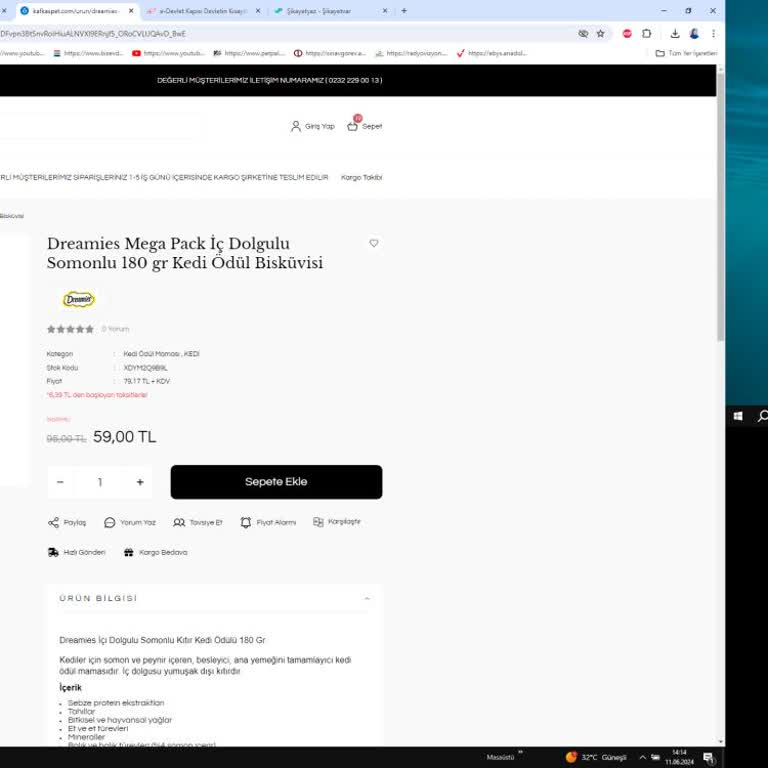Close the Şikayetvar tab
Image resolution: width=768 pixels, height=768 pixels.
(x=385, y=10)
